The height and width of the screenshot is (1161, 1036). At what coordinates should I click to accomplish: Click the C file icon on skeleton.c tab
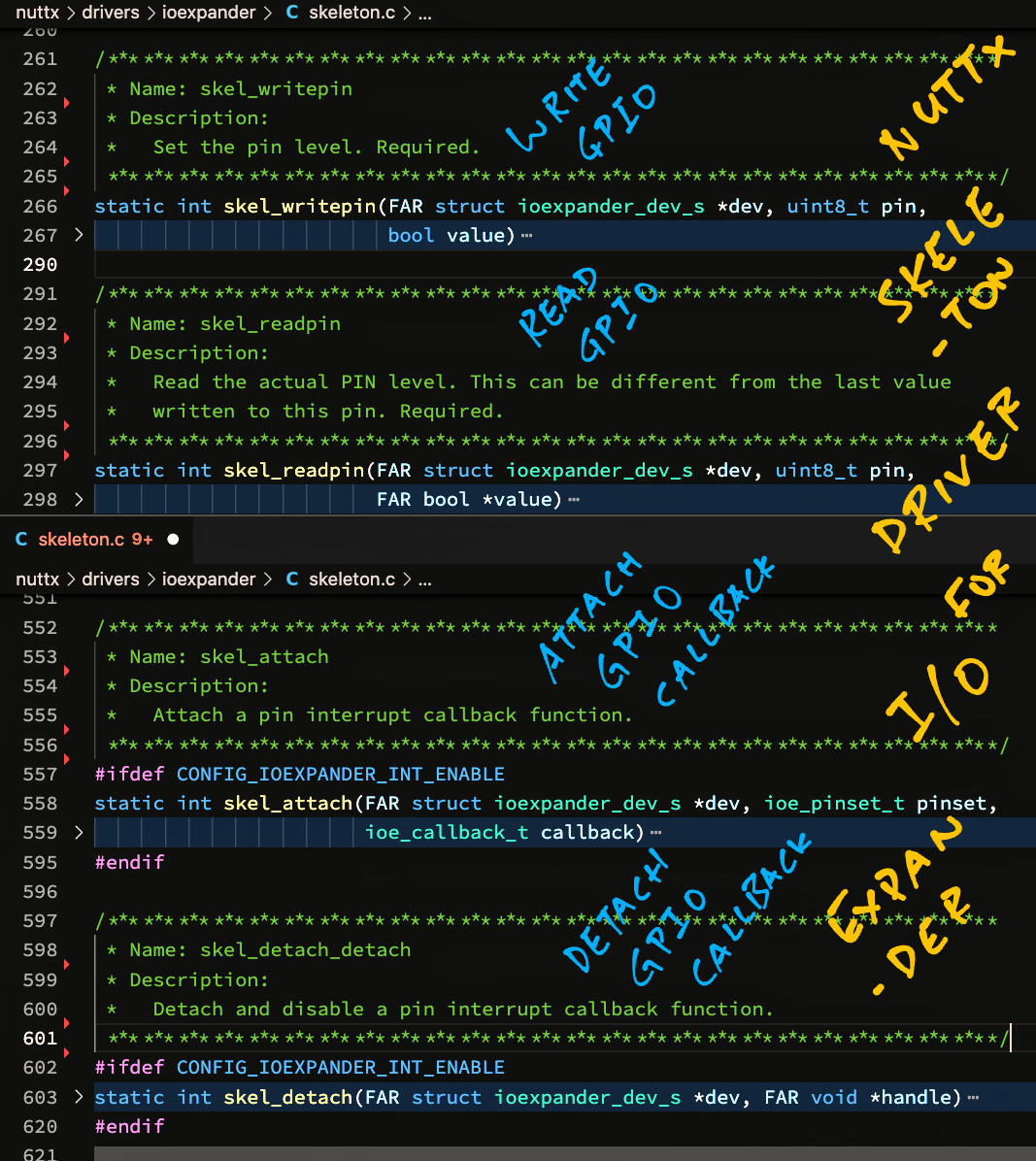pos(21,540)
